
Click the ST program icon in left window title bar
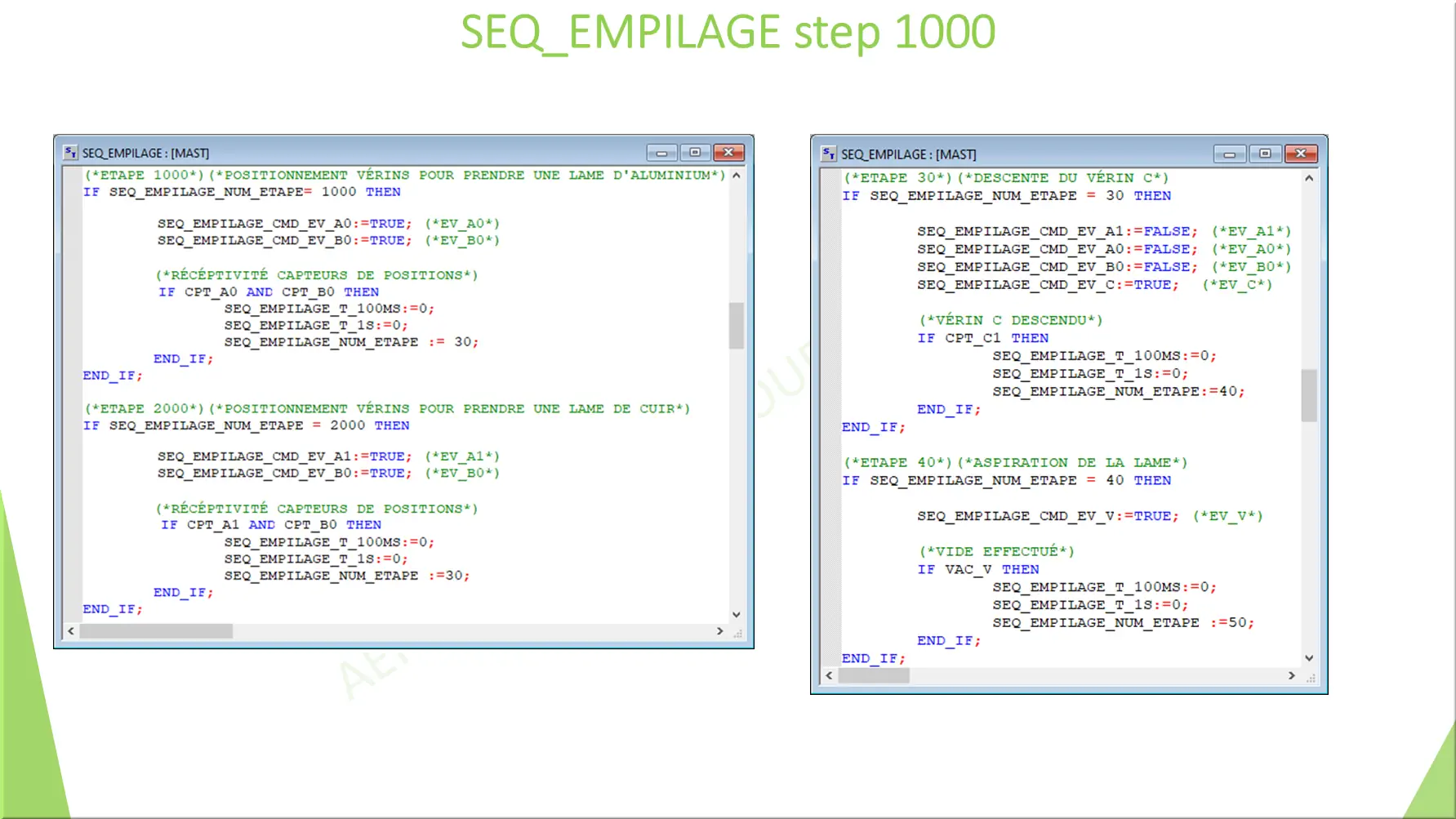pos(69,152)
